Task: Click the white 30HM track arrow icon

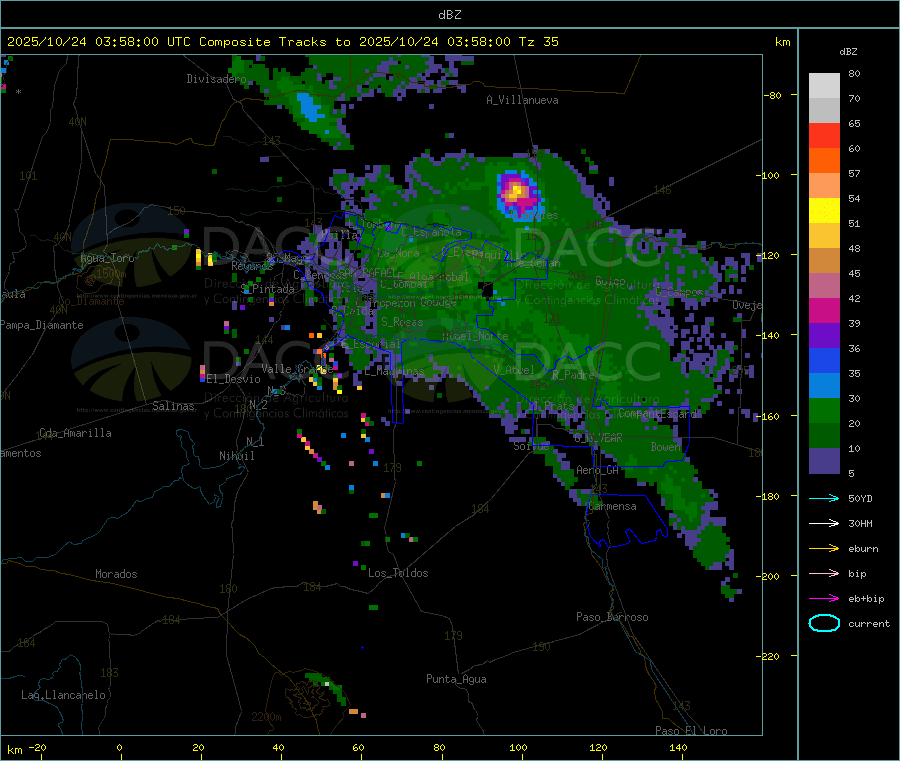Action: [x=824, y=523]
